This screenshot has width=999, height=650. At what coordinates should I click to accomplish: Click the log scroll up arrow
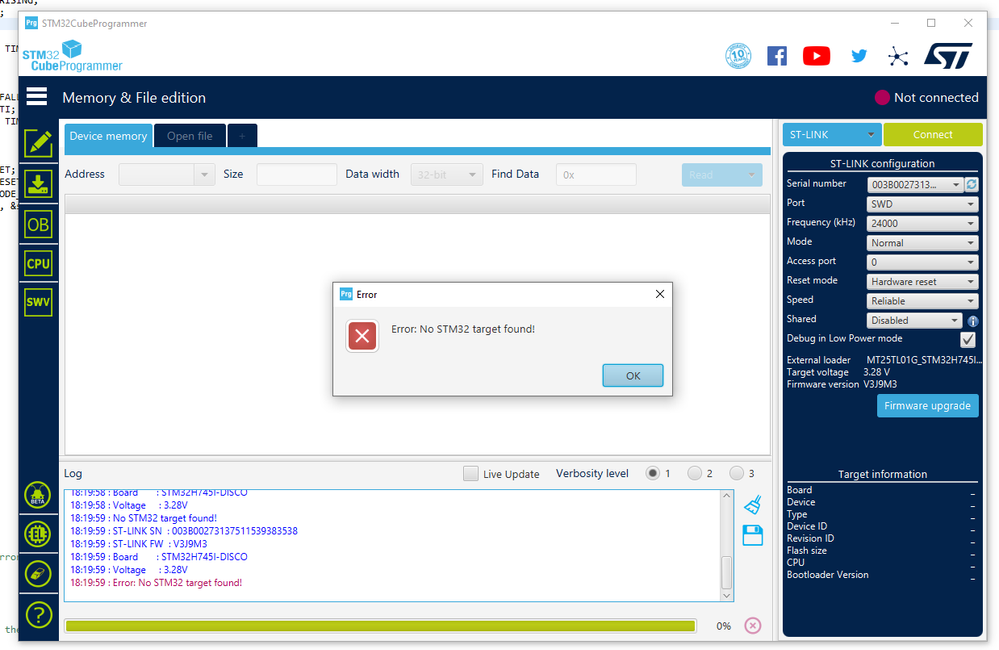(726, 496)
